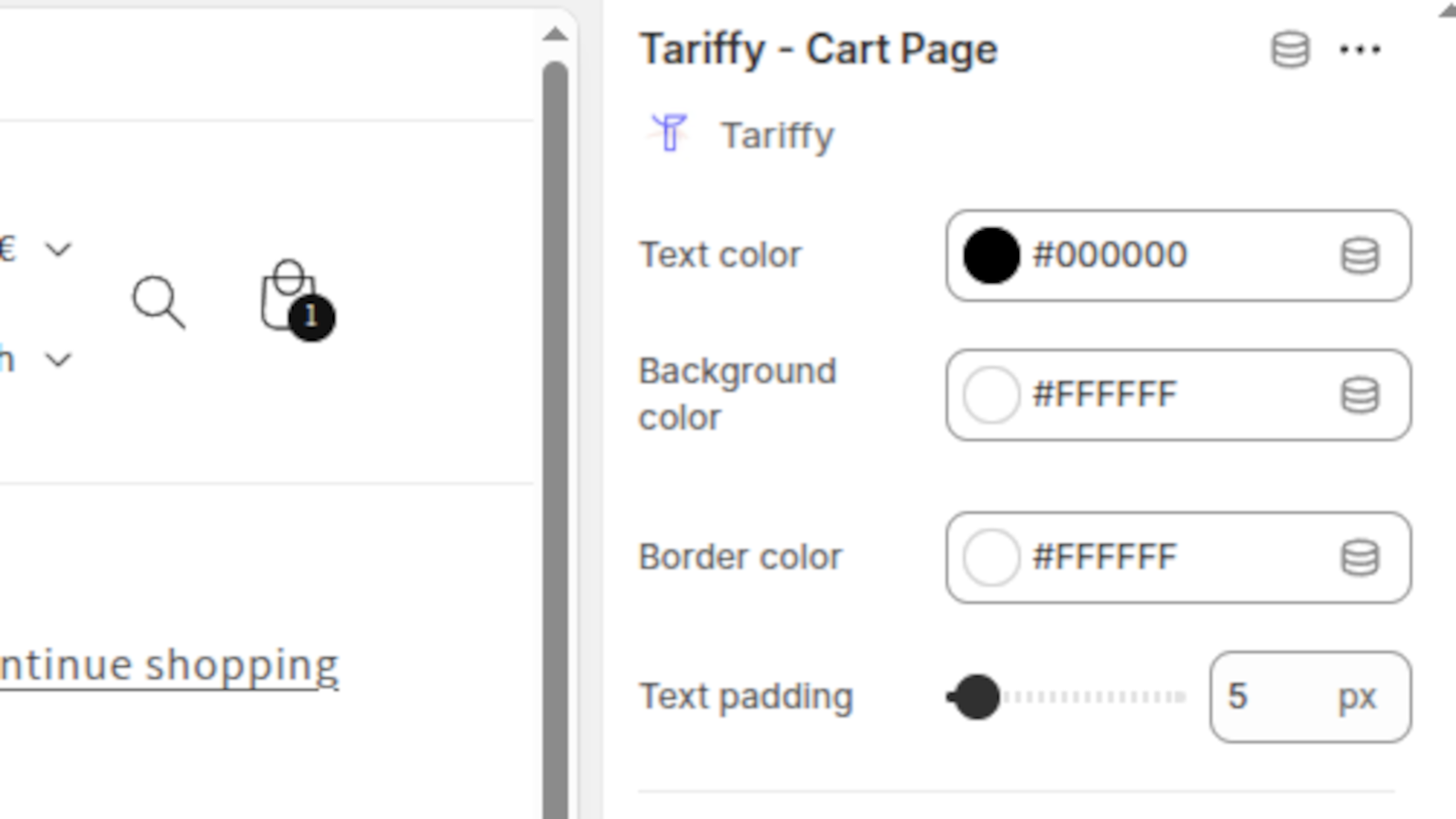This screenshot has width=1456, height=819.
Task: Click the Tariffy - Cart Page heading
Action: 818,50
